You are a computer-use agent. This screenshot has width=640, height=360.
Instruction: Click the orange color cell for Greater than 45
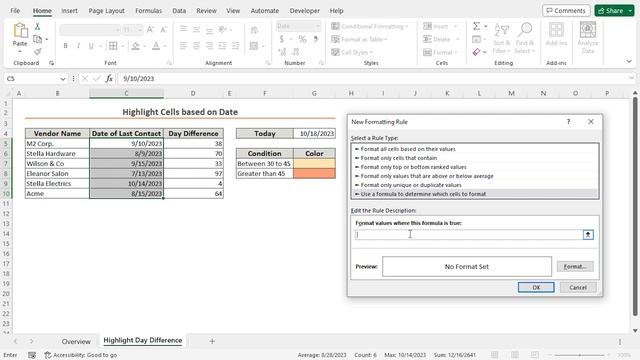[314, 174]
